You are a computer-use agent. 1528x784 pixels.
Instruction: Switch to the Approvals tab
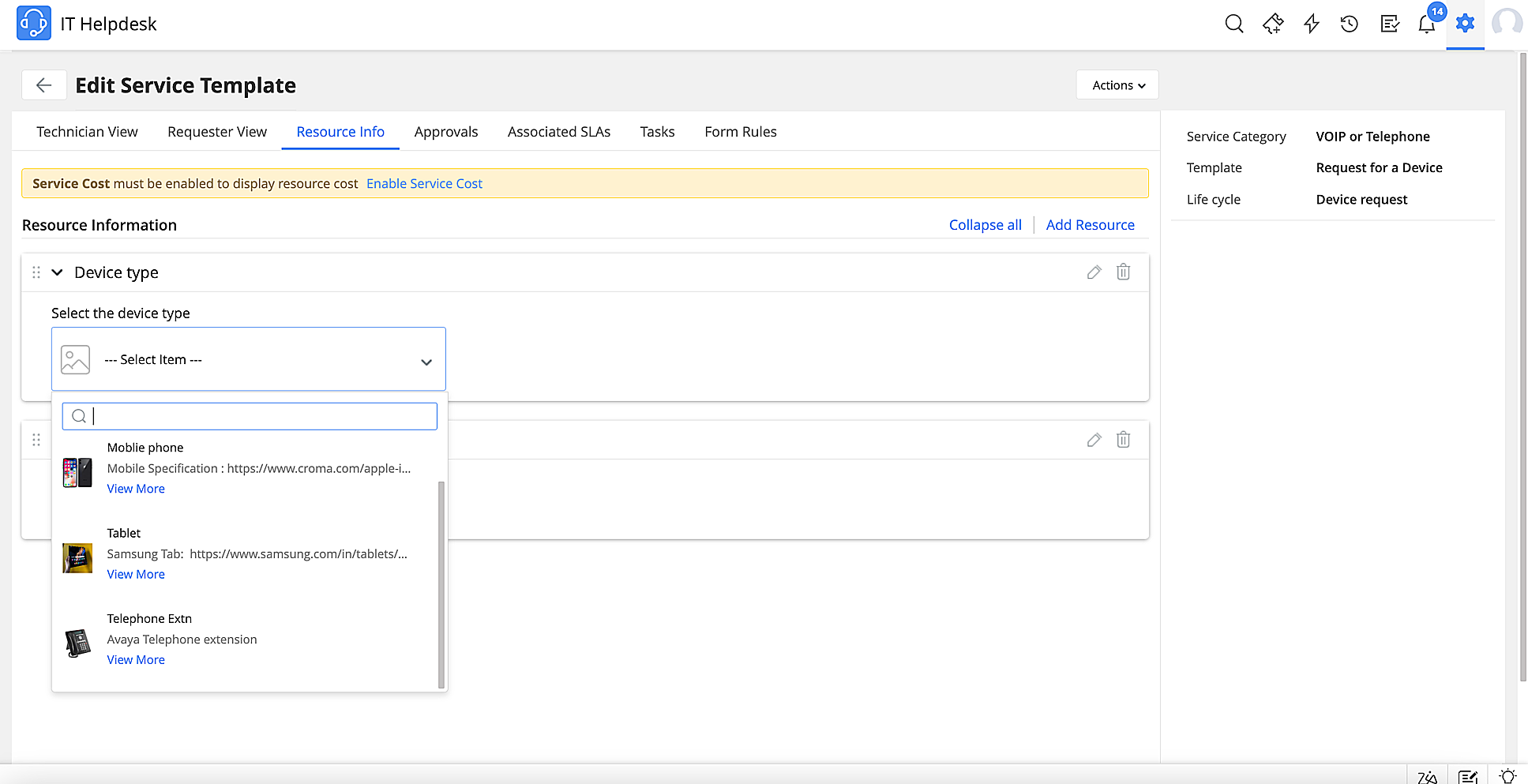[445, 131]
